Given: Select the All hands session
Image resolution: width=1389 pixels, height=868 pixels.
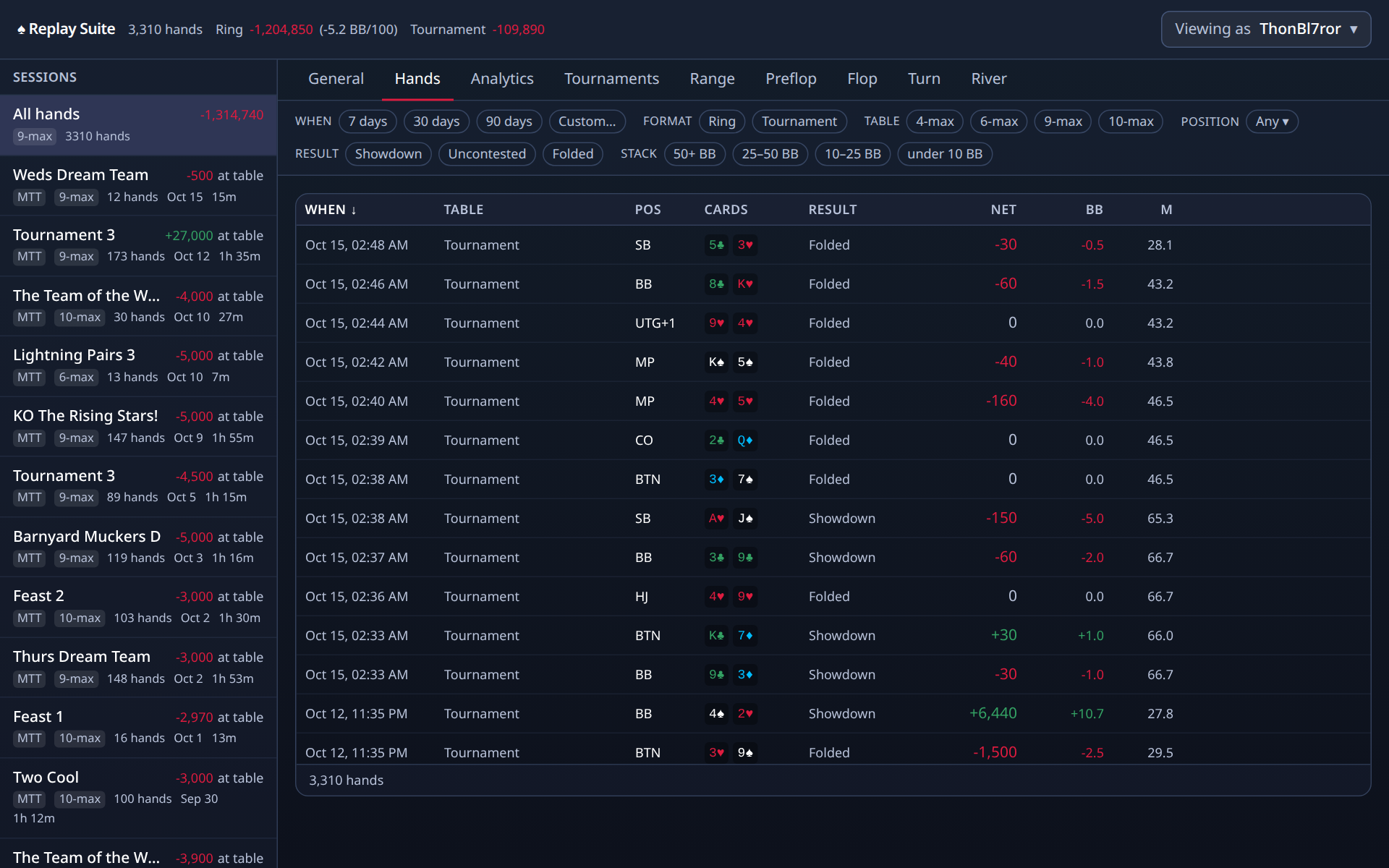Looking at the screenshot, I should tap(138, 125).
